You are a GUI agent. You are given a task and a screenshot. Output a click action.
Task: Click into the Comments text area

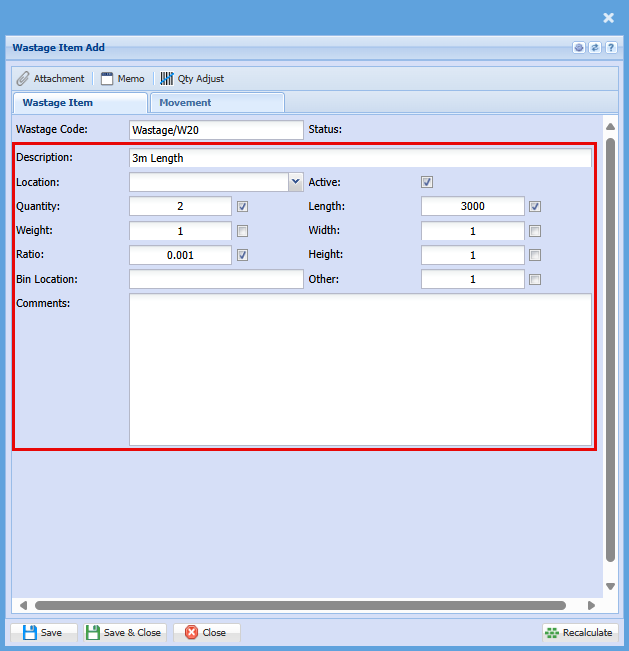(360, 368)
